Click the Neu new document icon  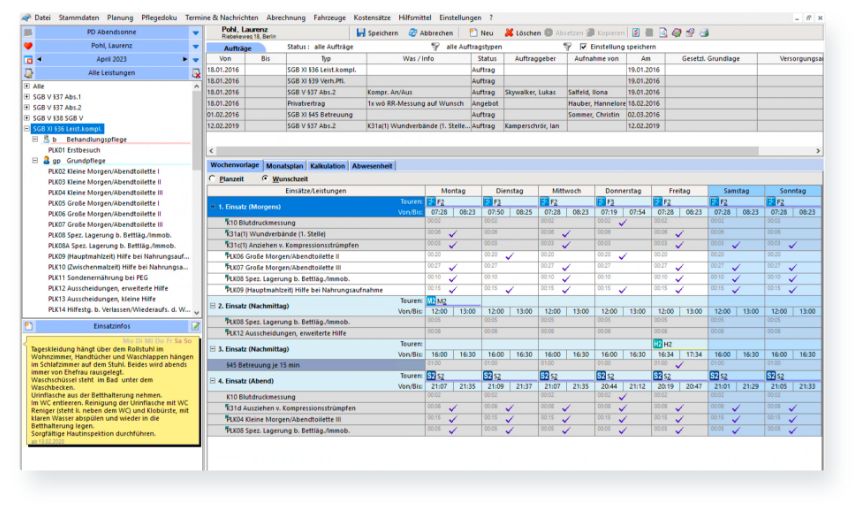click(474, 33)
